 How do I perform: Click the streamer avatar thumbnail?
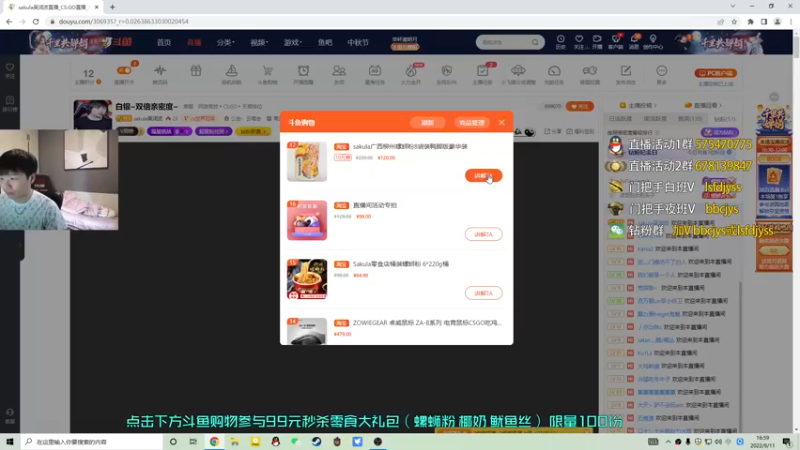point(92,114)
